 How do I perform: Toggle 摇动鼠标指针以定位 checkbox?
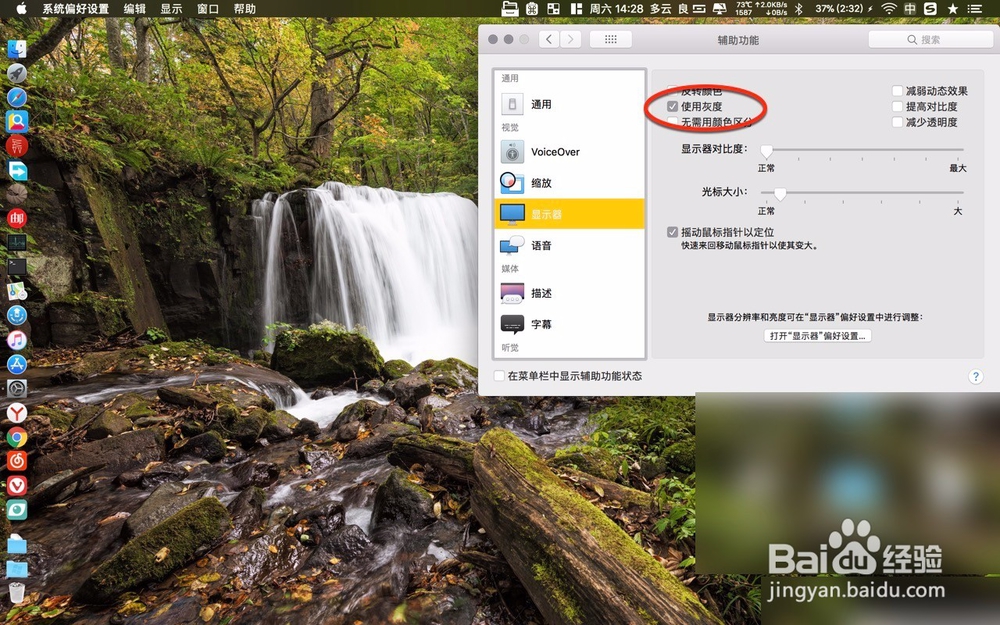672,232
